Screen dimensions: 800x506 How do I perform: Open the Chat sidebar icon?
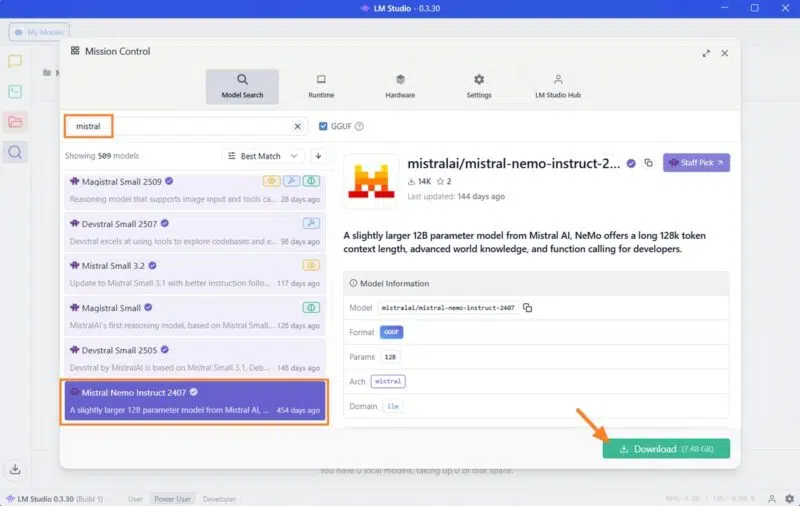tap(15, 62)
